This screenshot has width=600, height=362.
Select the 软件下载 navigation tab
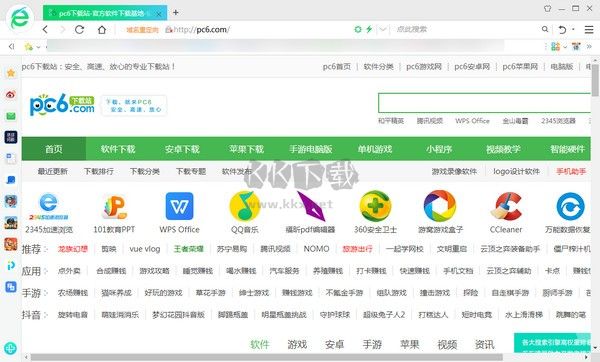coord(118,149)
